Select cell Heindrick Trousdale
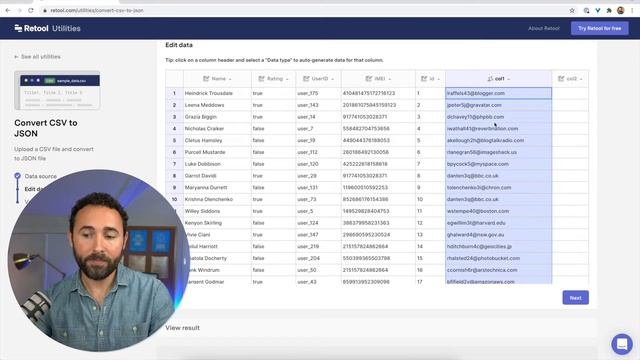The image size is (640, 360). 217,93
